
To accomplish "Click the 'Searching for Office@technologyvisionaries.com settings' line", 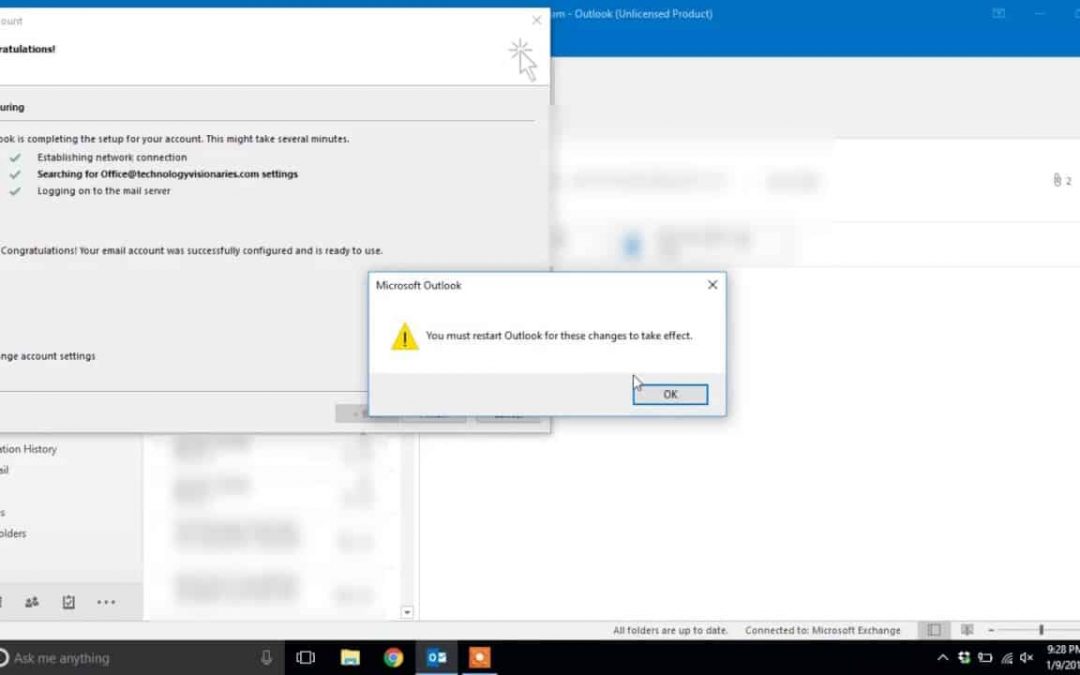I will click(167, 174).
